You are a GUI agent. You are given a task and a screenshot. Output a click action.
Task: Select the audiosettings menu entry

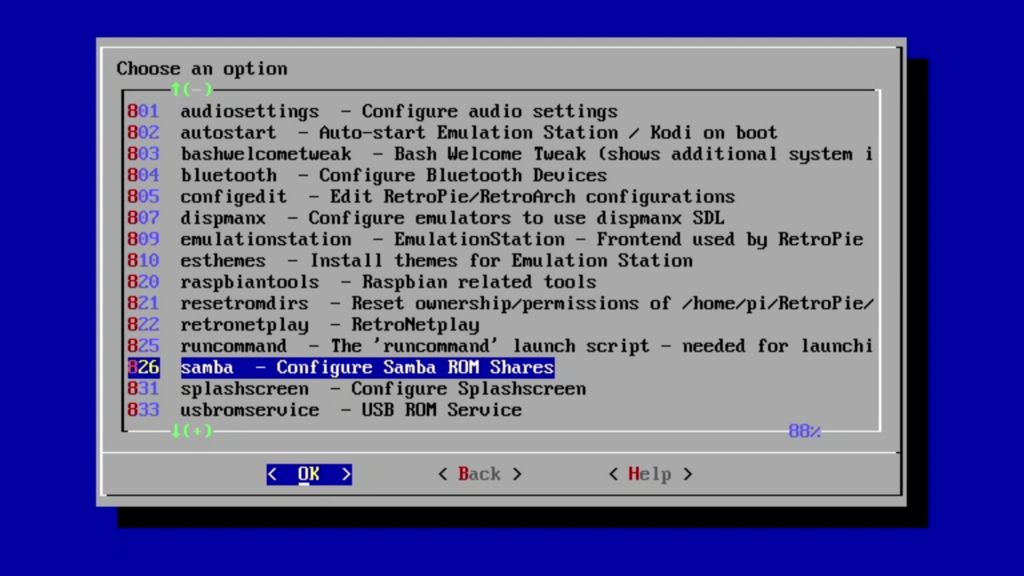tap(372, 111)
